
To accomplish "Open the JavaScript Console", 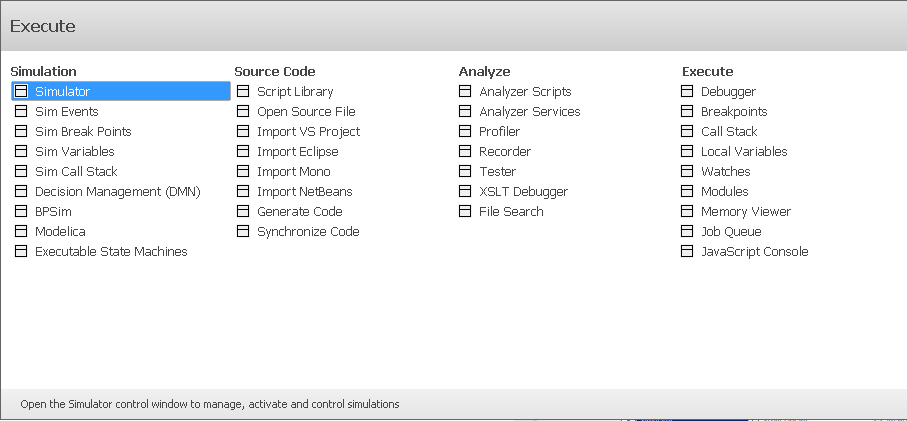I will (x=754, y=252).
